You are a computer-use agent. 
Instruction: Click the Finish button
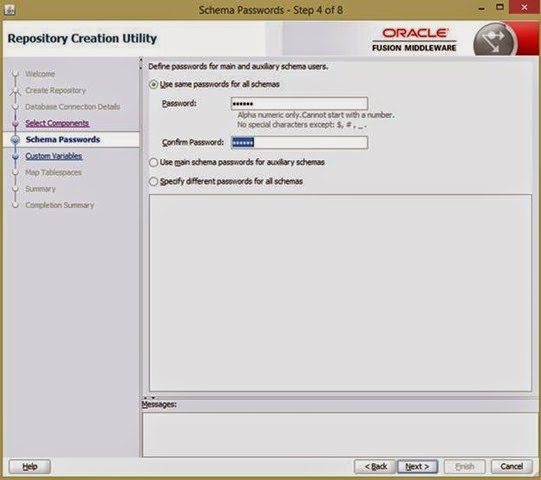pyautogui.click(x=465, y=467)
